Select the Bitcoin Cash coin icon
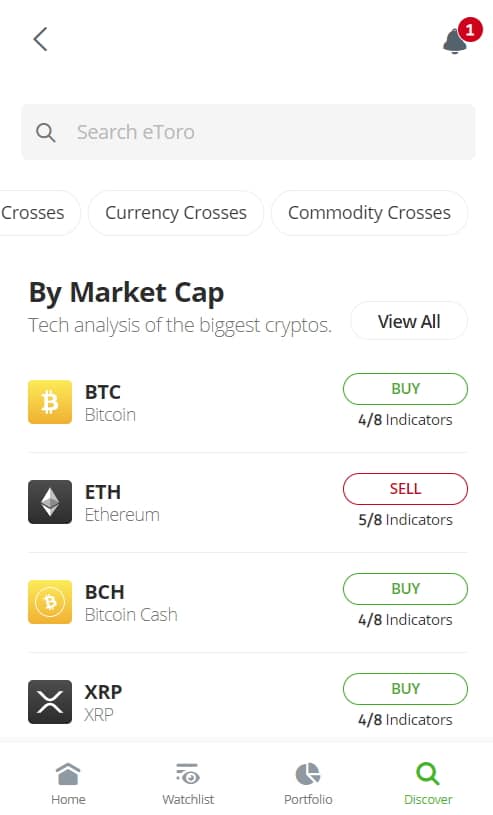 [50, 602]
